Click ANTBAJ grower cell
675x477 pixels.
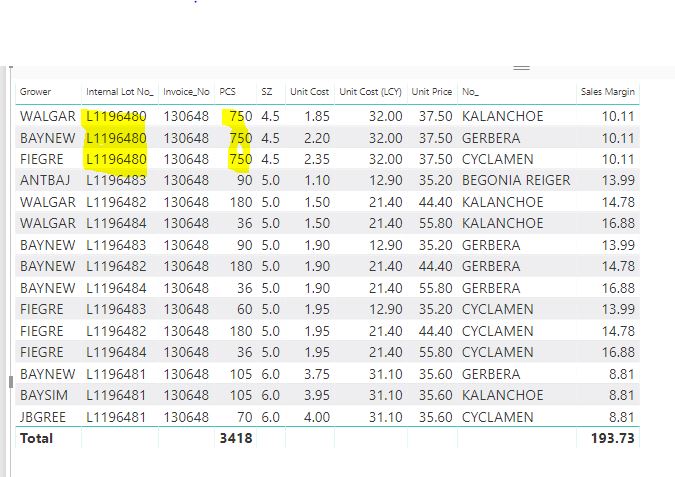pos(45,180)
